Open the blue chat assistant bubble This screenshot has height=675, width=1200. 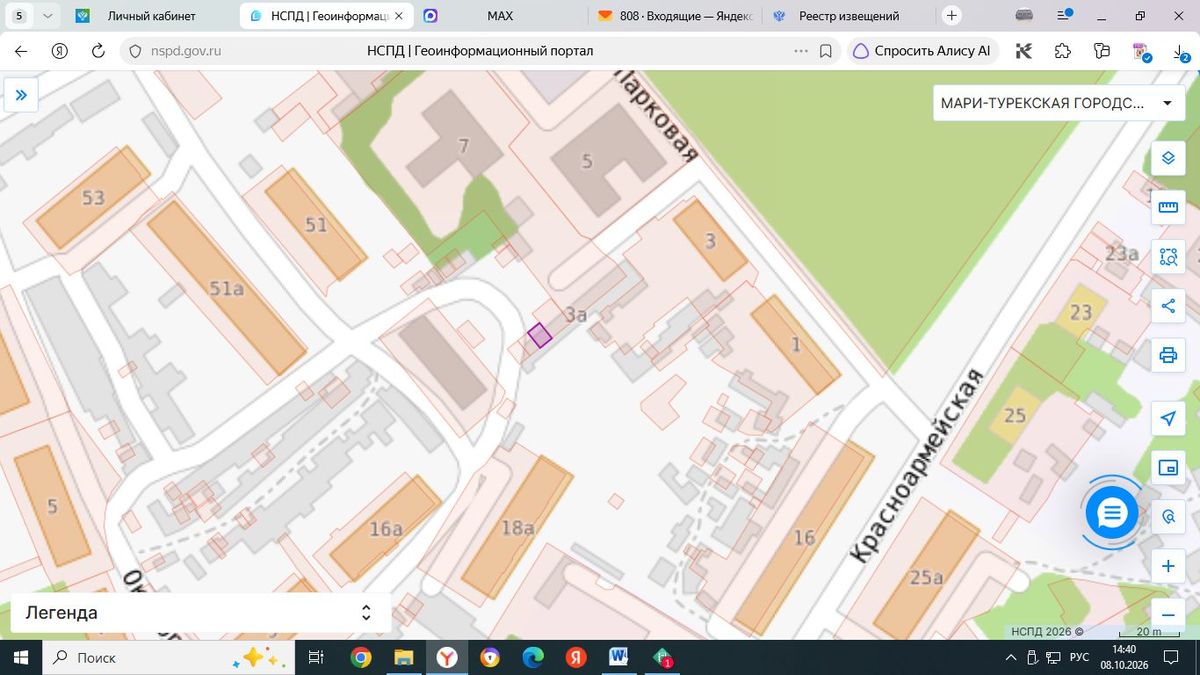pos(1112,513)
